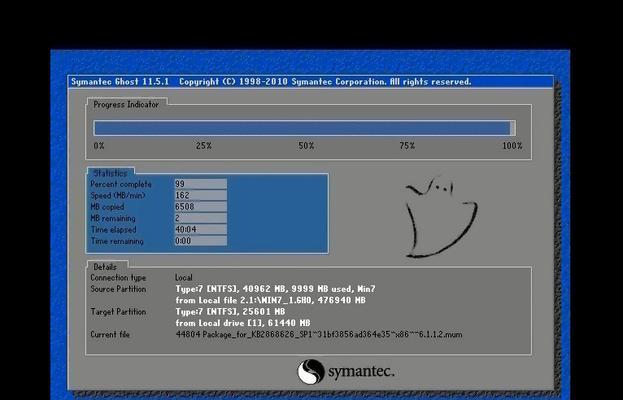
Task: Click the Local connection value
Action: (x=184, y=278)
